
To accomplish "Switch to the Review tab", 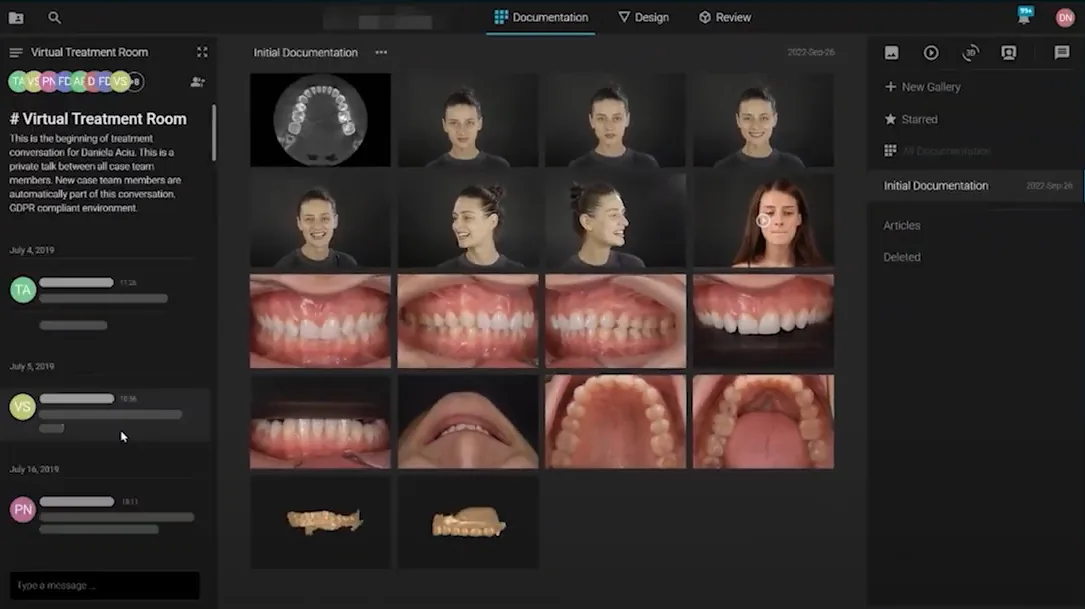I will tap(724, 17).
